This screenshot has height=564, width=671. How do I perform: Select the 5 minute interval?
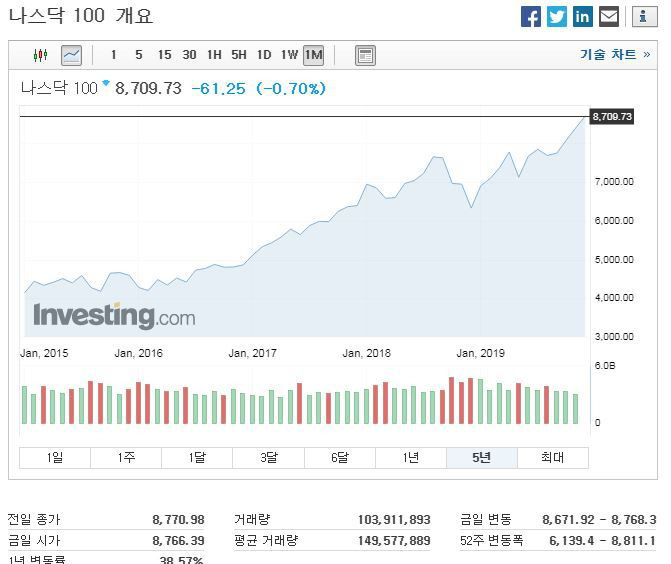click(x=139, y=55)
